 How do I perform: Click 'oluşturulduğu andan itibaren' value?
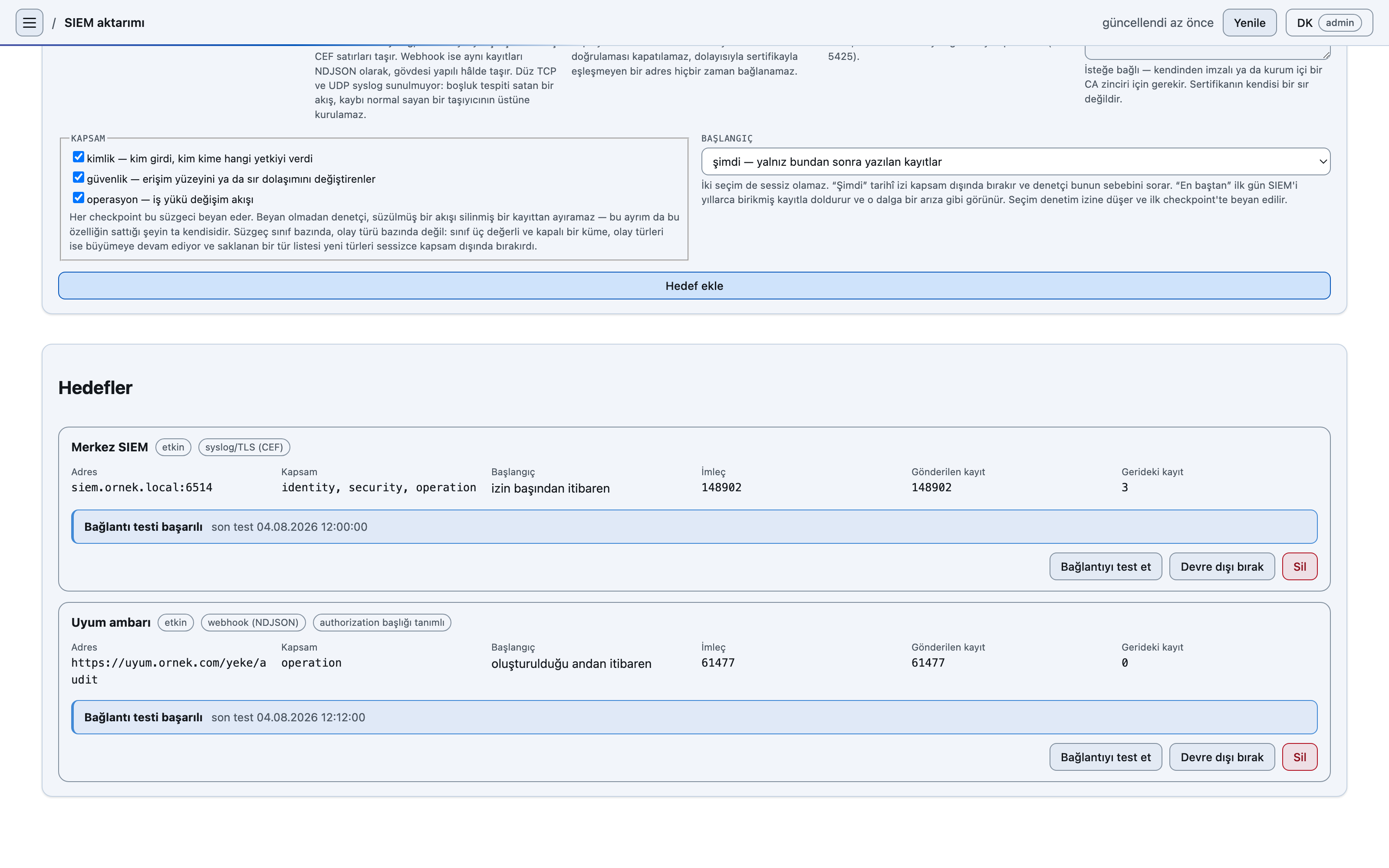(571, 664)
